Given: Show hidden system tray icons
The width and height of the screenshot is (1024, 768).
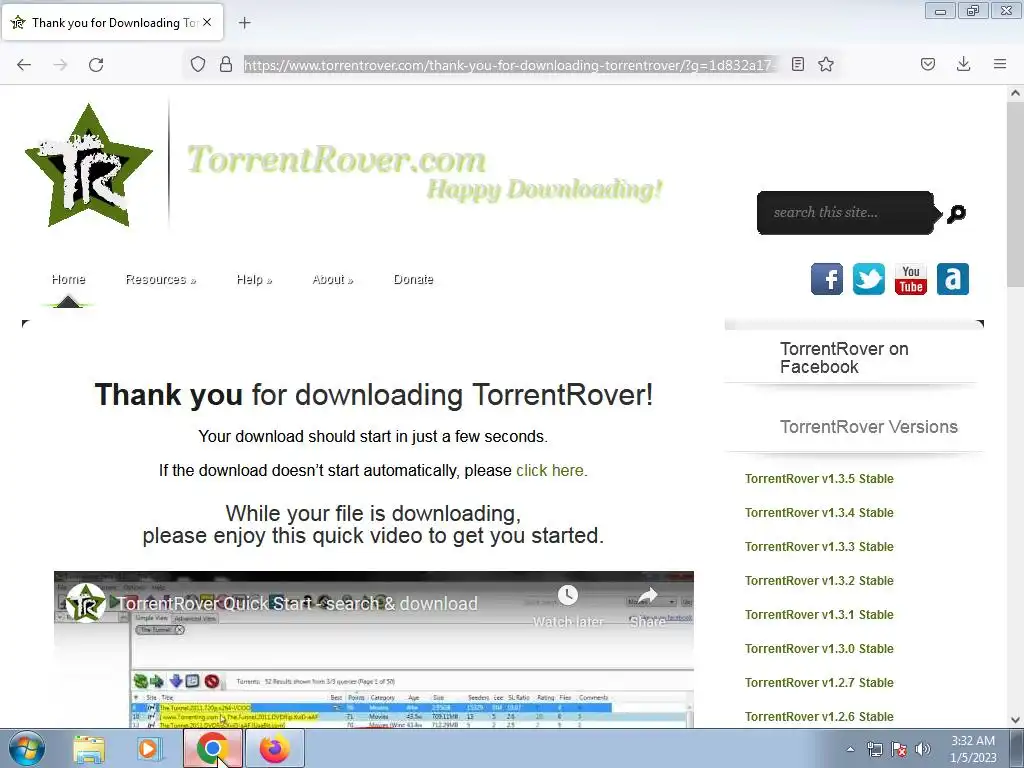Looking at the screenshot, I should point(850,750).
